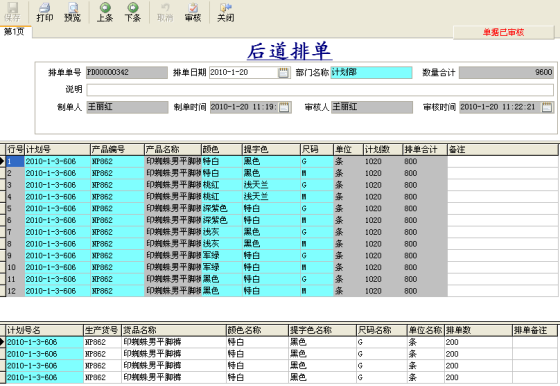The height and width of the screenshot is (386, 560).
Task: Click the 打印 print icon
Action: [45, 12]
